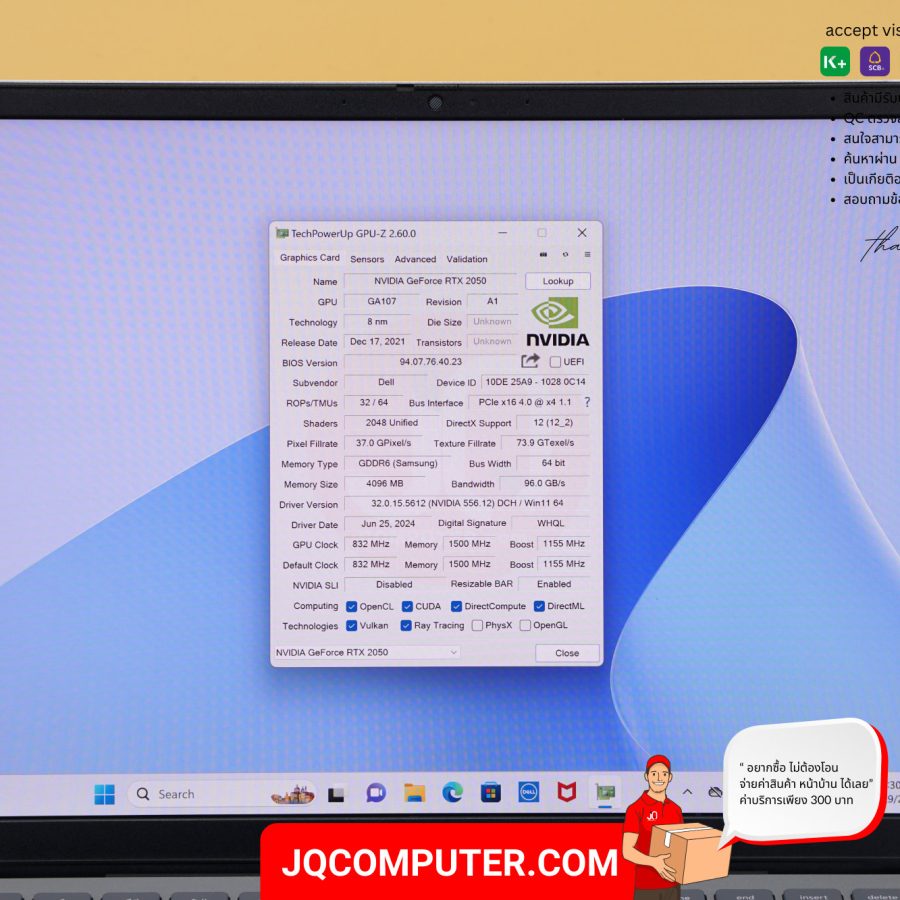Refresh GPU-Z data with the refresh icon

565,254
